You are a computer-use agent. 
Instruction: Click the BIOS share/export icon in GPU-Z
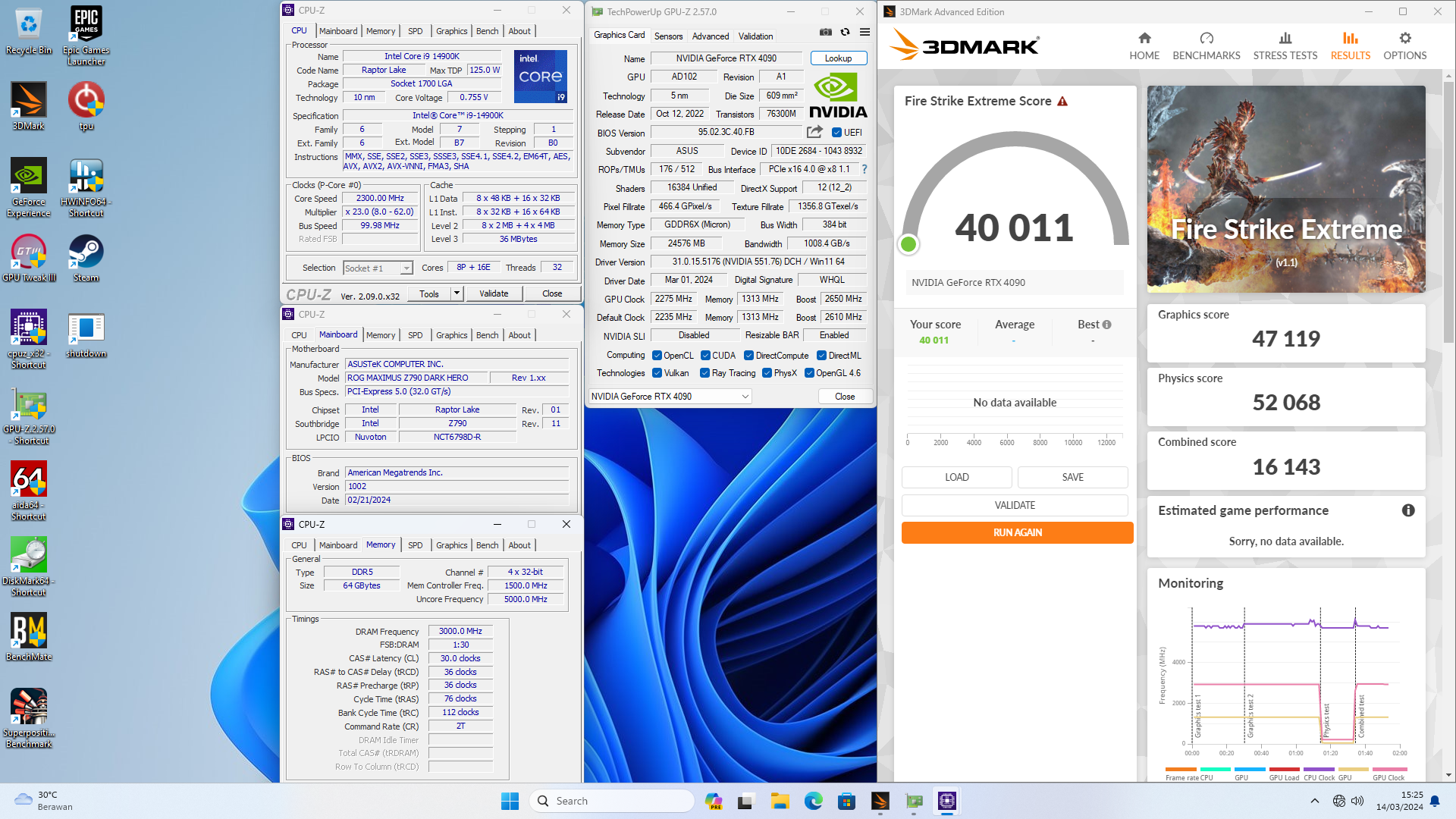[815, 132]
